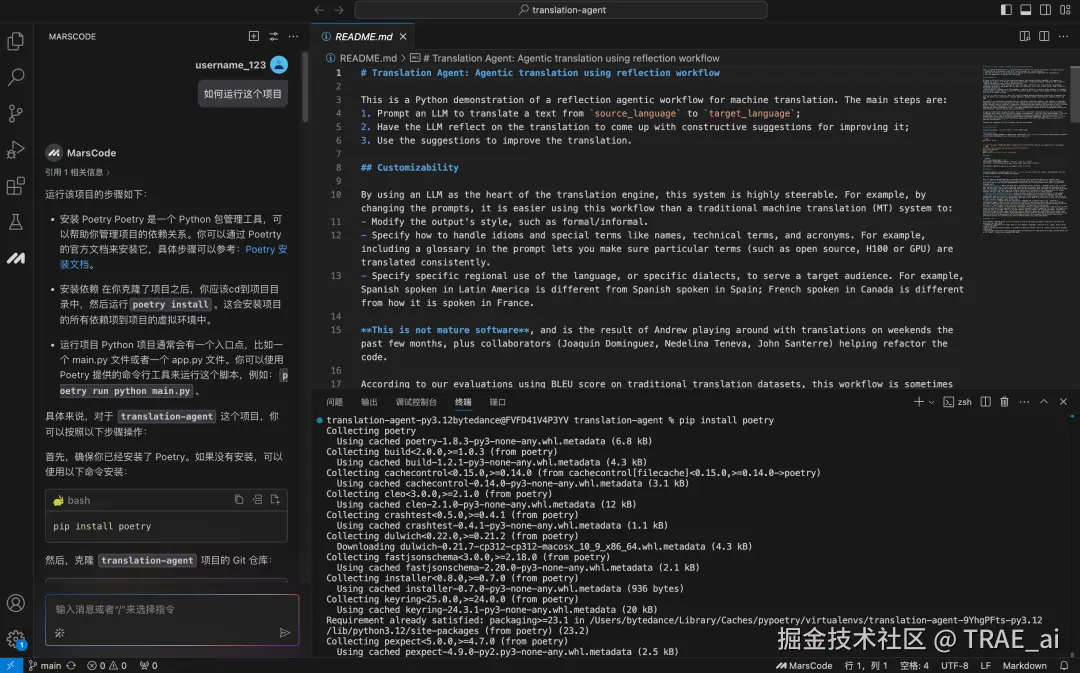The width and height of the screenshot is (1080, 673).
Task: Toggle primary side bar visibility
Action: 1006,10
